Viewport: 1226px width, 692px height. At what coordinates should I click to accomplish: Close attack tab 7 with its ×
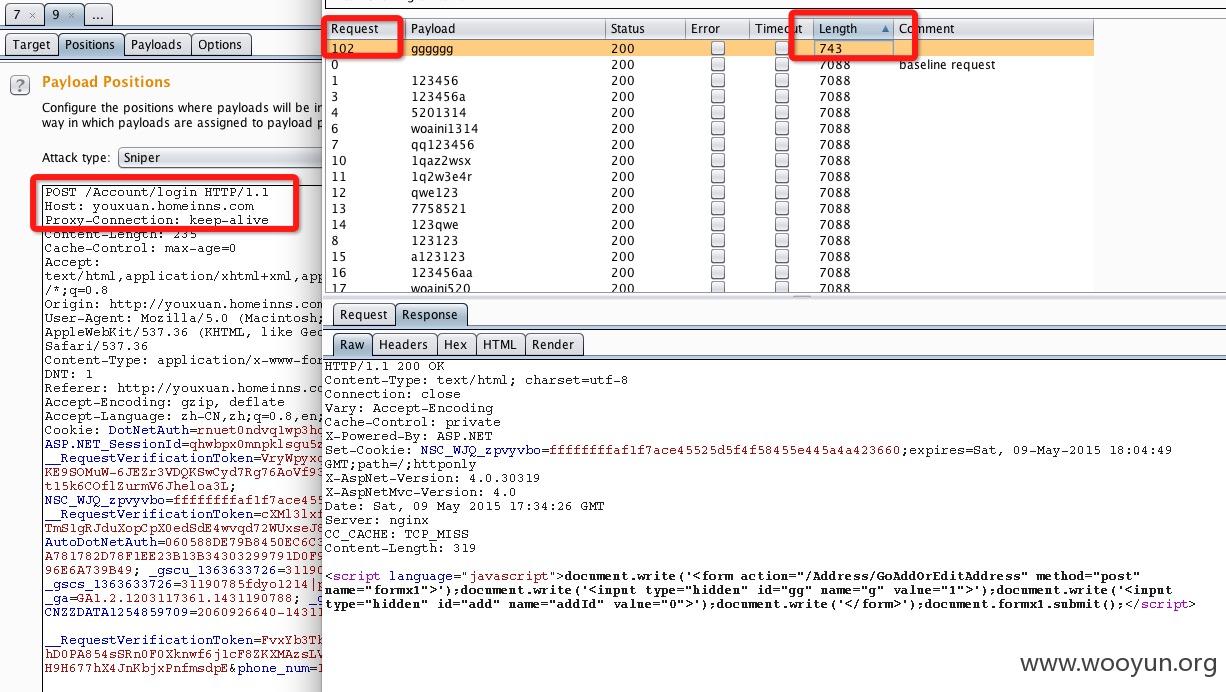point(31,15)
